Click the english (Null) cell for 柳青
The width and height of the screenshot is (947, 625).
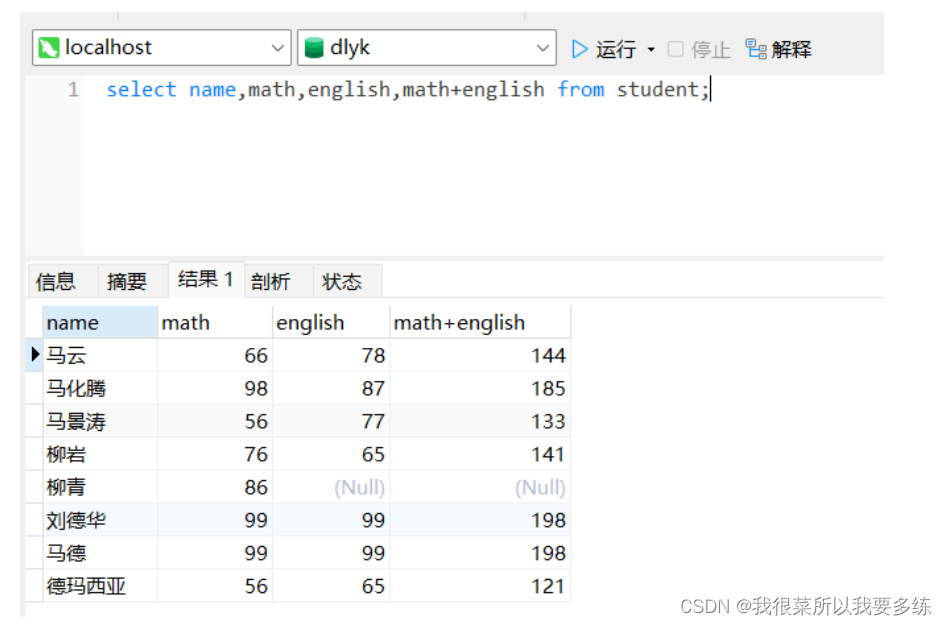pos(331,487)
